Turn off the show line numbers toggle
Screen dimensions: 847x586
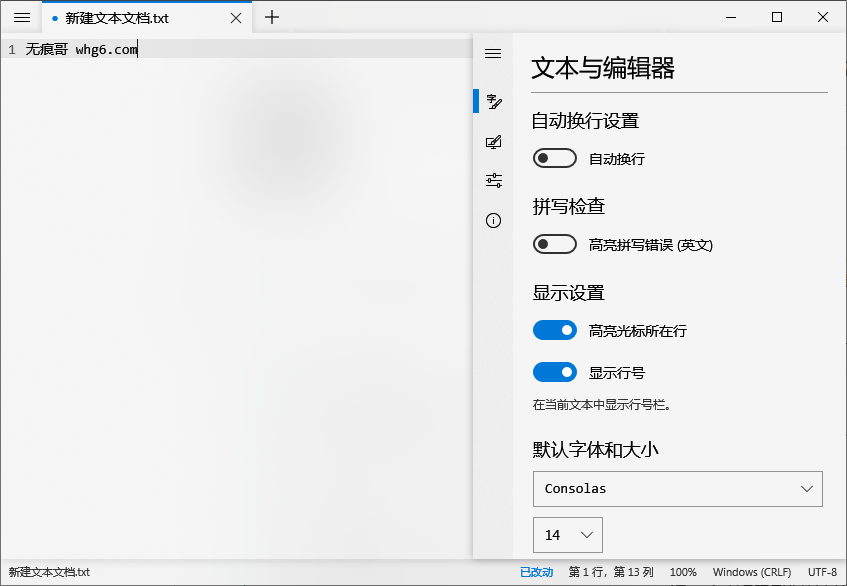pyautogui.click(x=555, y=372)
